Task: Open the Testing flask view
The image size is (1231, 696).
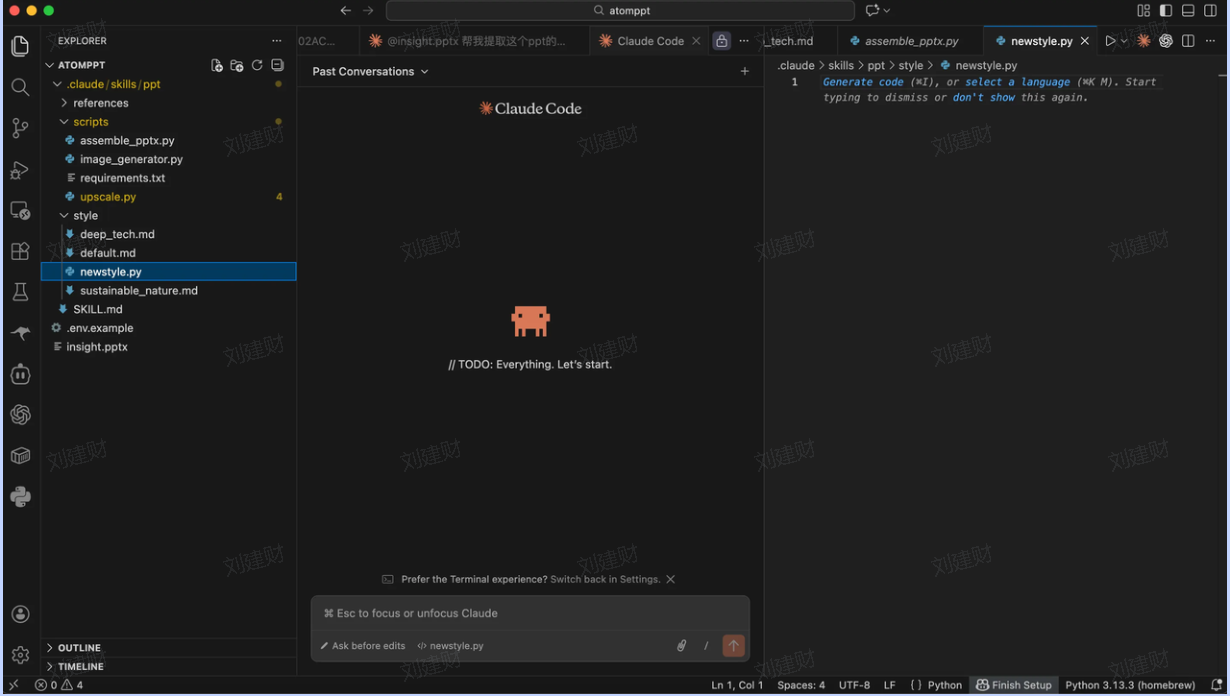Action: click(20, 292)
